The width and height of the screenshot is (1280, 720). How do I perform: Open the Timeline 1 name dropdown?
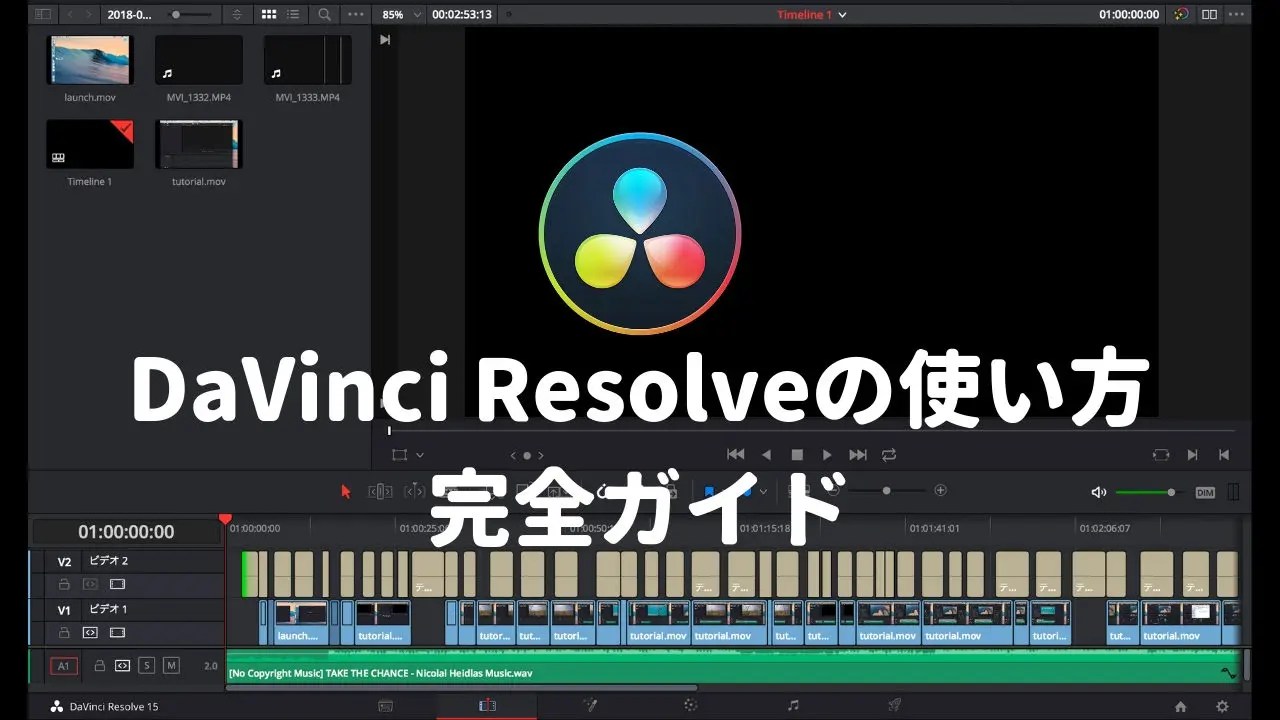(x=812, y=15)
